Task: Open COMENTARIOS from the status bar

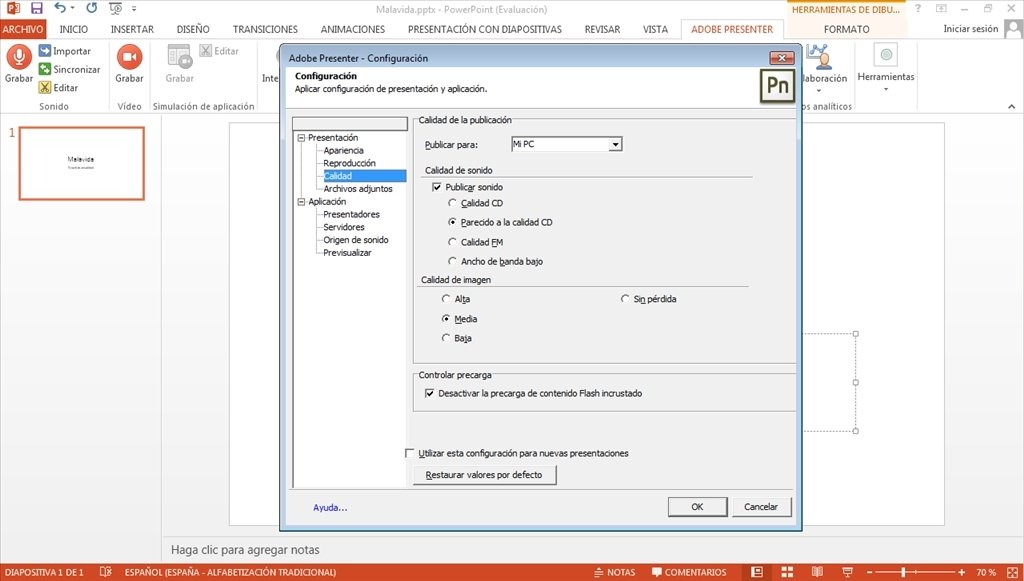Action: (x=689, y=572)
